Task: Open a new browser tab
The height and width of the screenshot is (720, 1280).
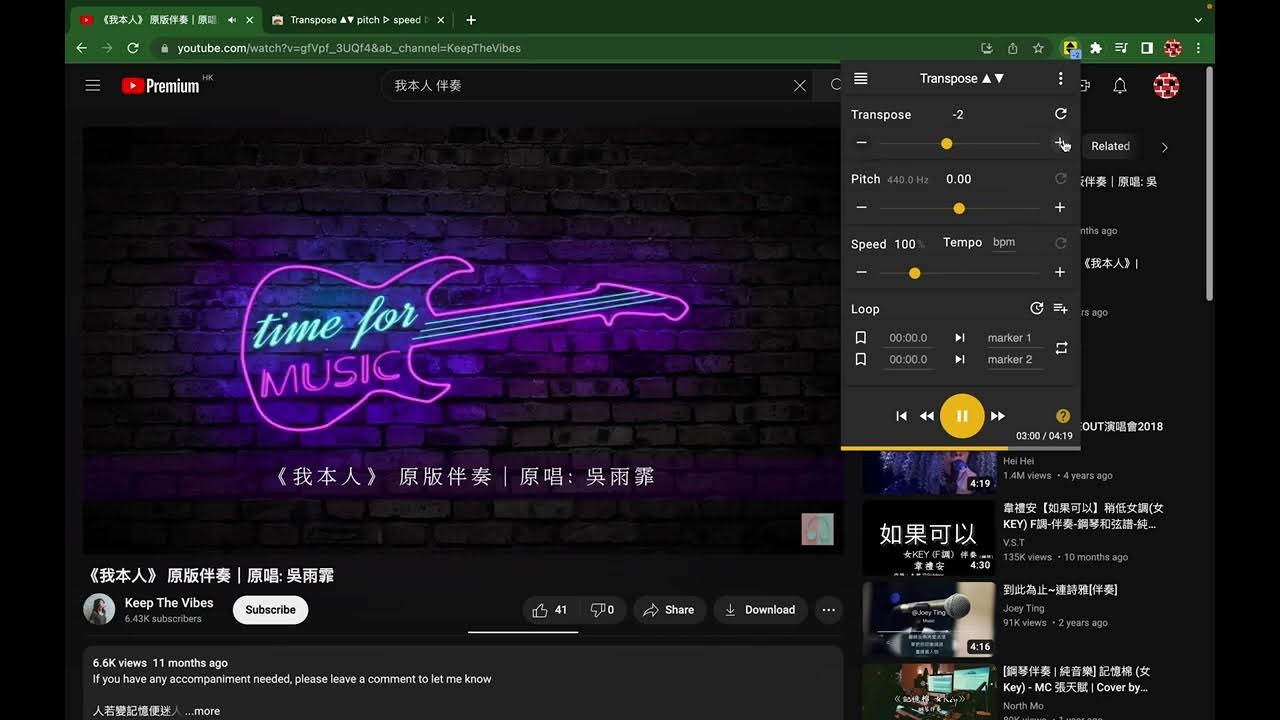Action: click(x=471, y=20)
